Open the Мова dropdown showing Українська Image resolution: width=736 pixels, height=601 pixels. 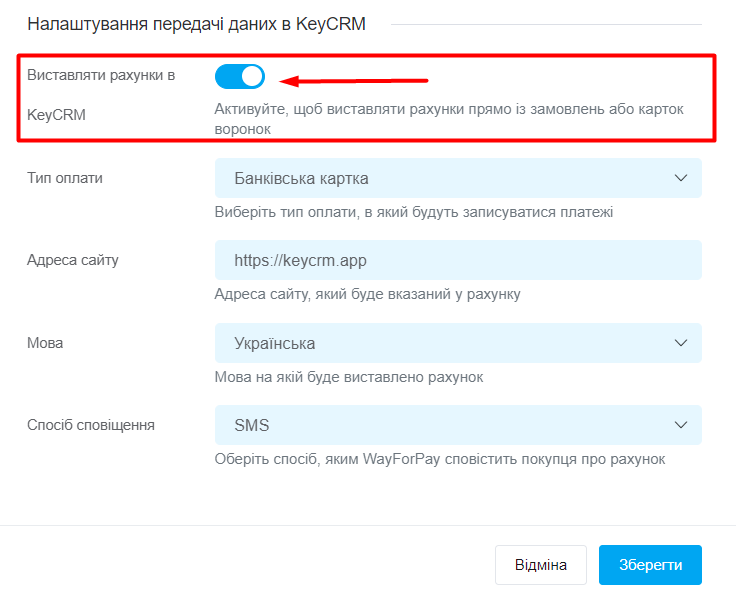458,343
